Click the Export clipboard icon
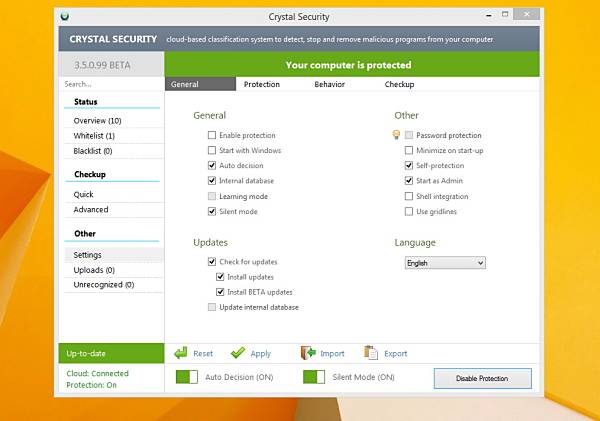The image size is (600, 421). click(x=371, y=353)
